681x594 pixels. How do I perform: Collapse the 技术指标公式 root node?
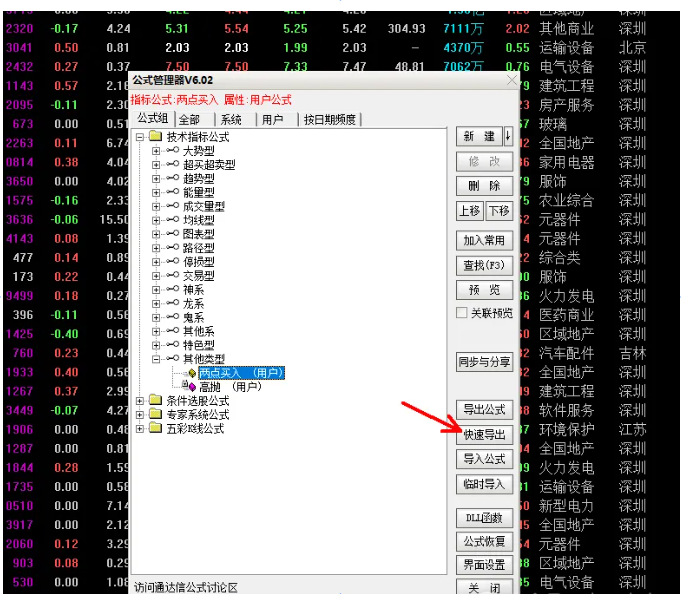[140, 137]
